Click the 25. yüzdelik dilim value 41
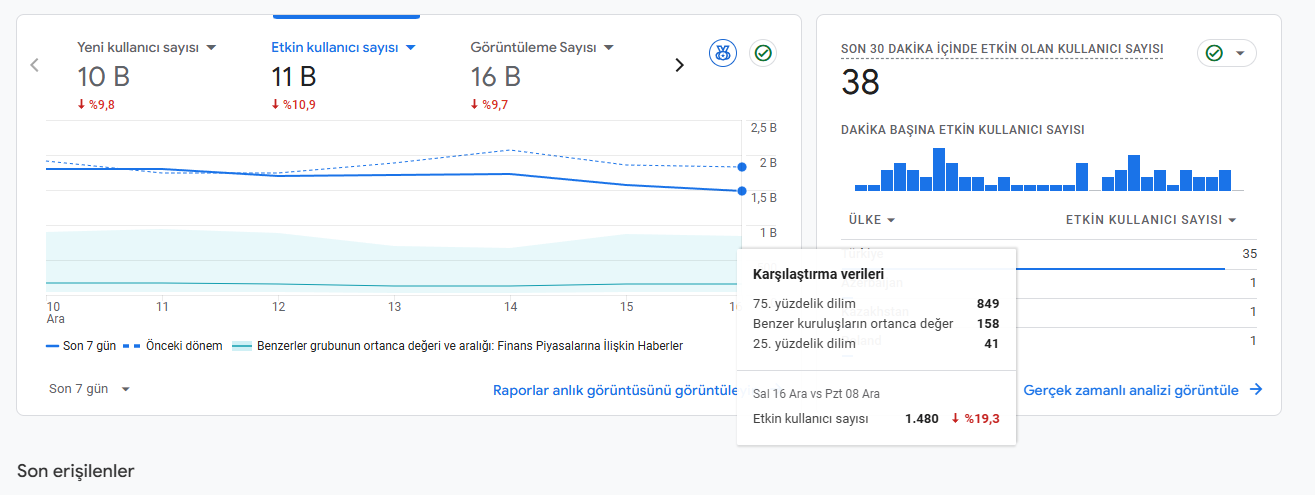Image resolution: width=1315 pixels, height=495 pixels. point(991,344)
